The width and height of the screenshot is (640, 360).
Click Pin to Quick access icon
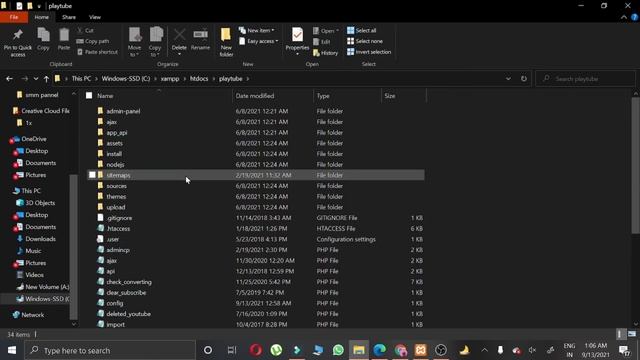18,42
